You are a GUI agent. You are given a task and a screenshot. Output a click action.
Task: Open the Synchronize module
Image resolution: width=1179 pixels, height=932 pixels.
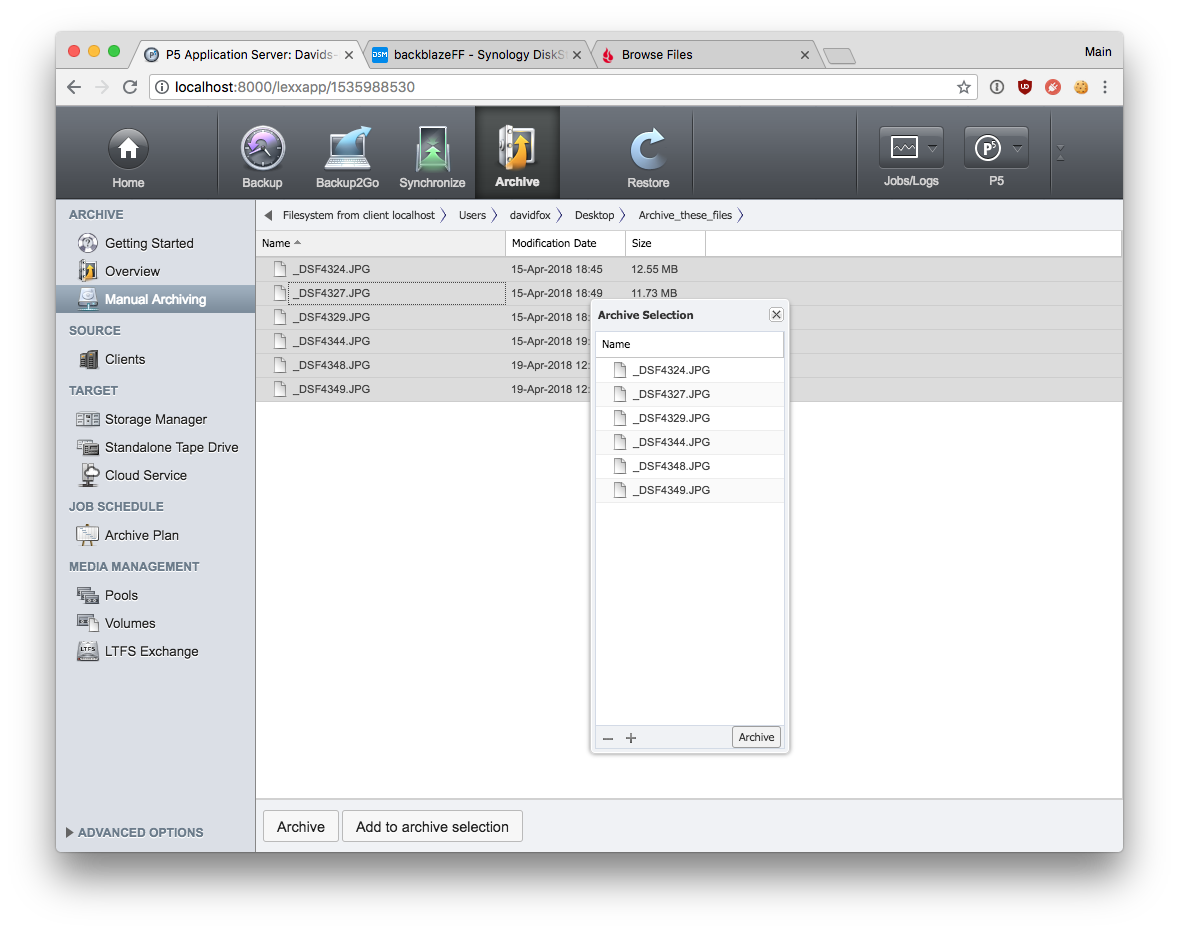[x=432, y=157]
